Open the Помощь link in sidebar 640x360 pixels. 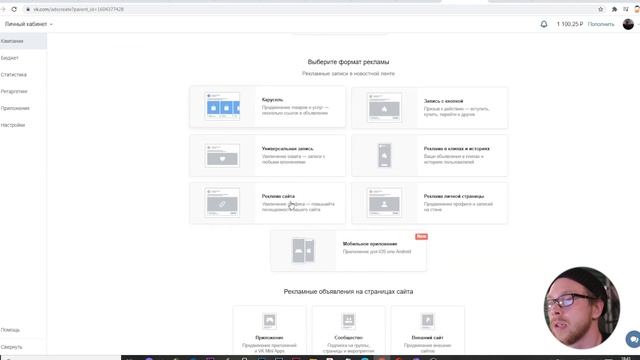[10, 330]
